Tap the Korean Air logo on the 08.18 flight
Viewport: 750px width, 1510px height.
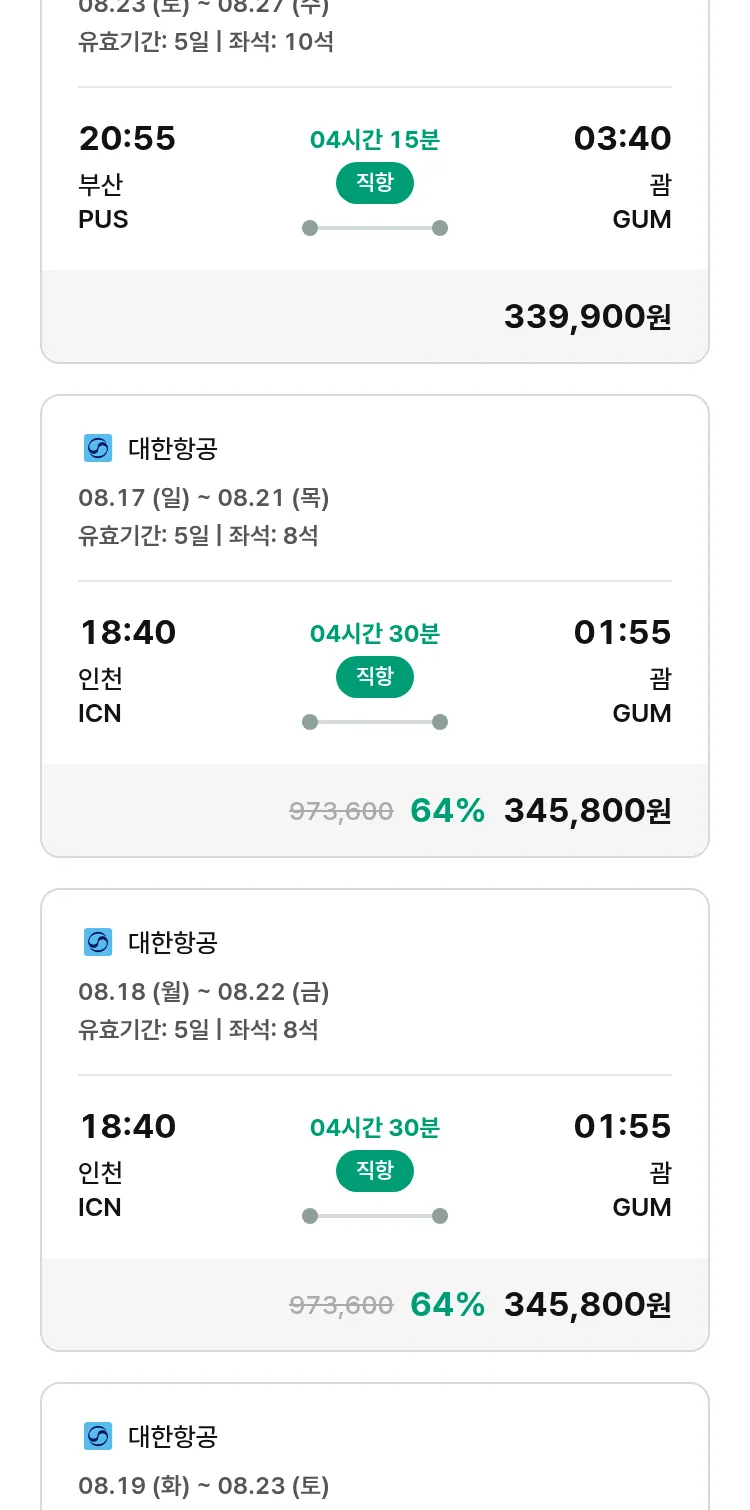tap(97, 942)
